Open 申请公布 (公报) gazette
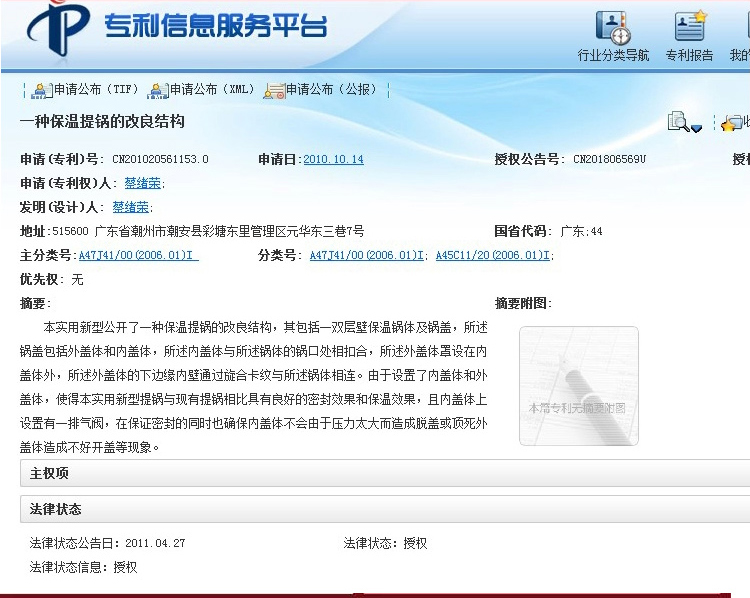The height and width of the screenshot is (598, 750). coord(331,89)
